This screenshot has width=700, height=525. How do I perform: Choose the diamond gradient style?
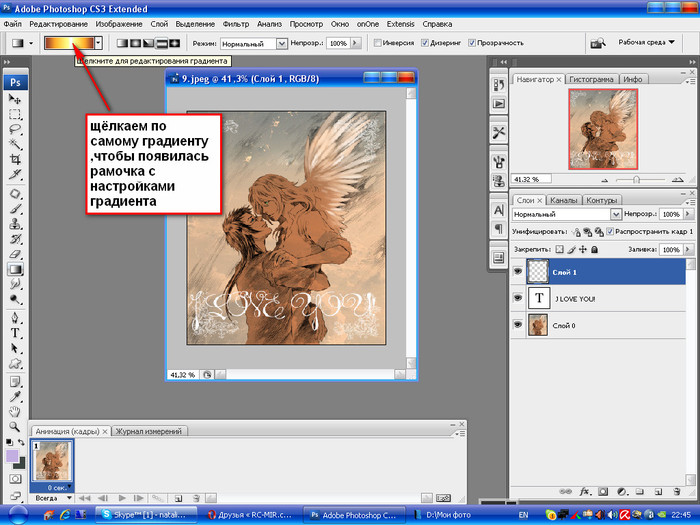pos(175,43)
